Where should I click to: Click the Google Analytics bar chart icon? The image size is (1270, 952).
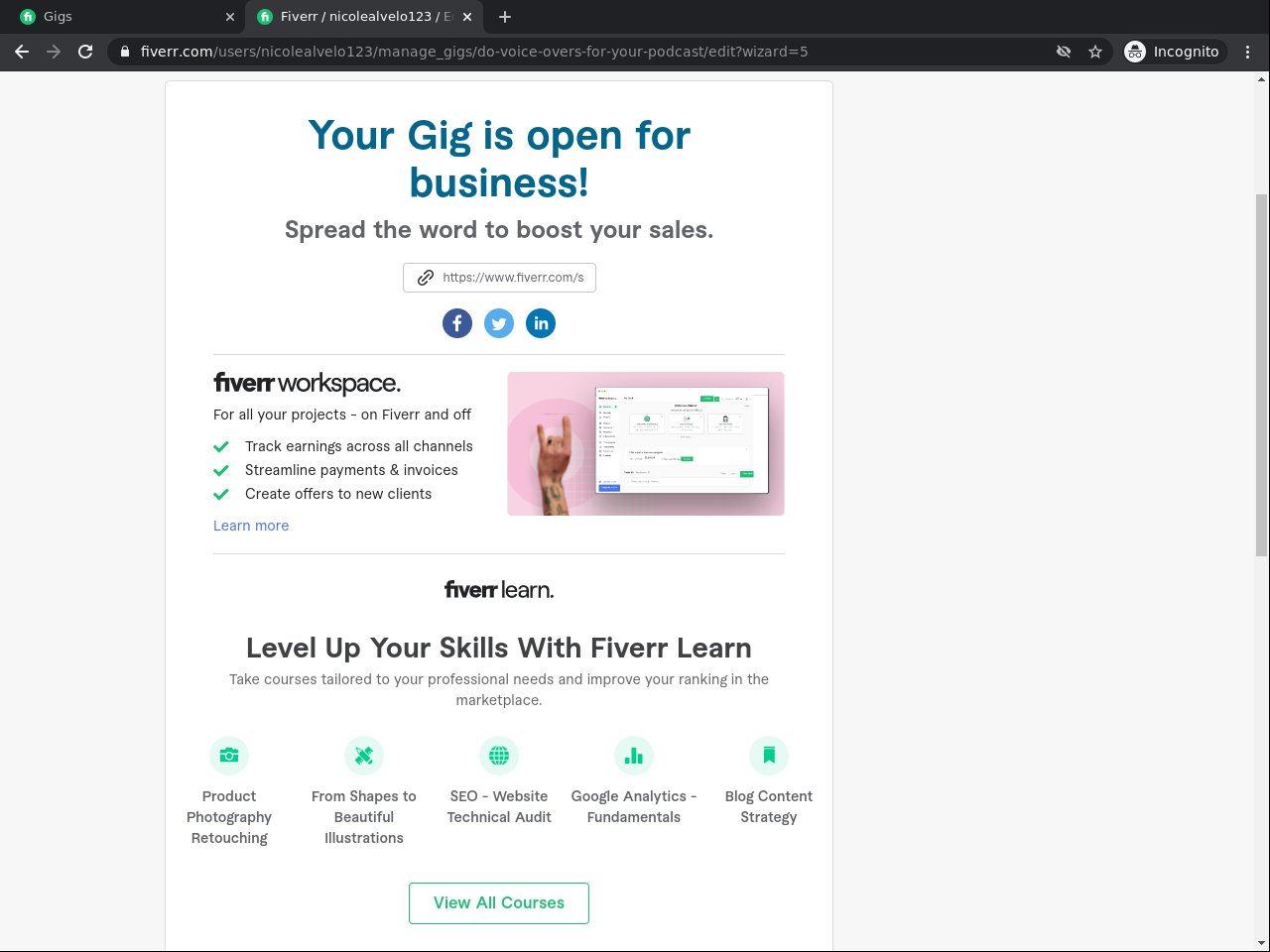pos(634,756)
